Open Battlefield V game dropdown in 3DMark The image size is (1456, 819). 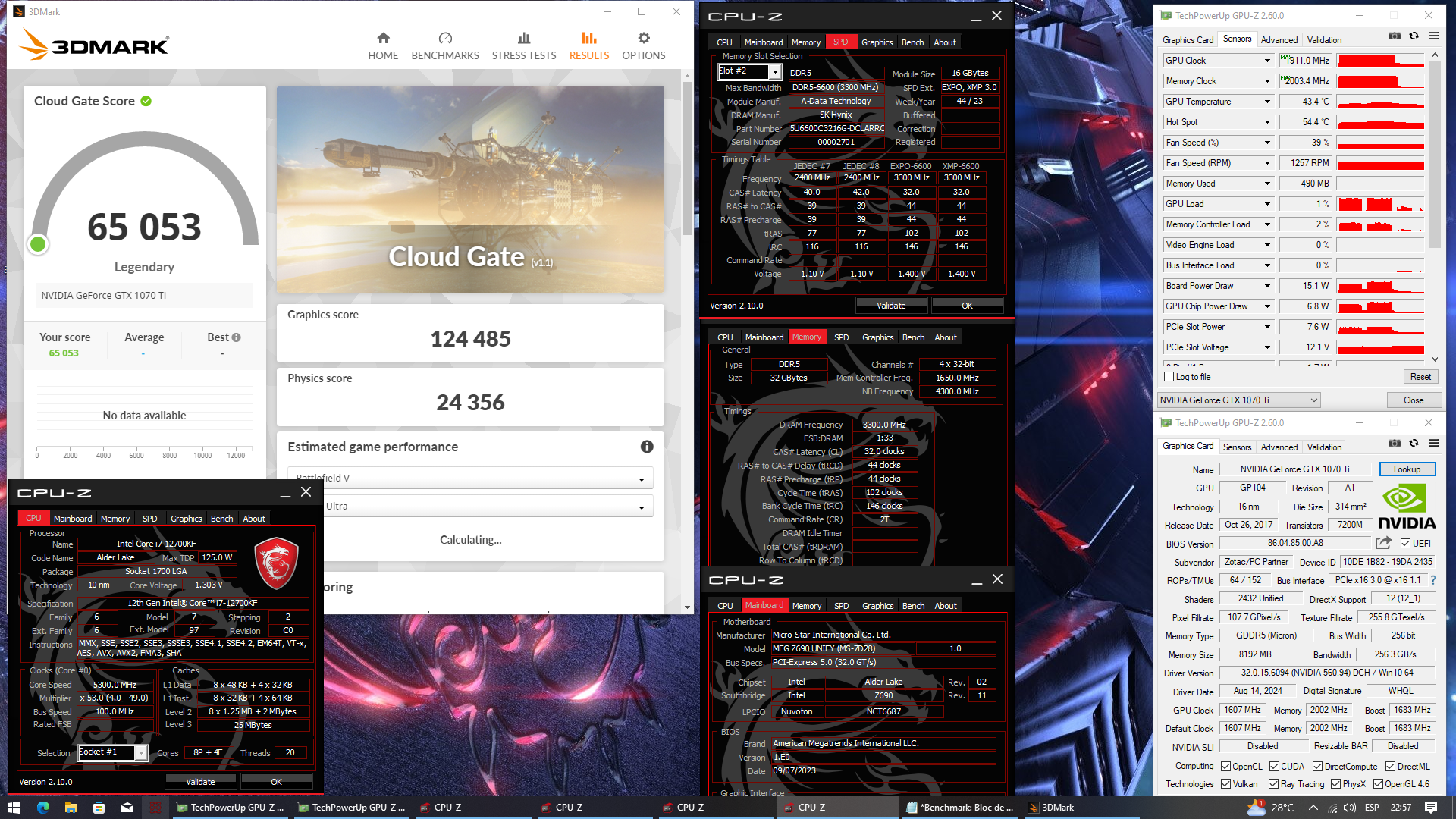tap(470, 478)
